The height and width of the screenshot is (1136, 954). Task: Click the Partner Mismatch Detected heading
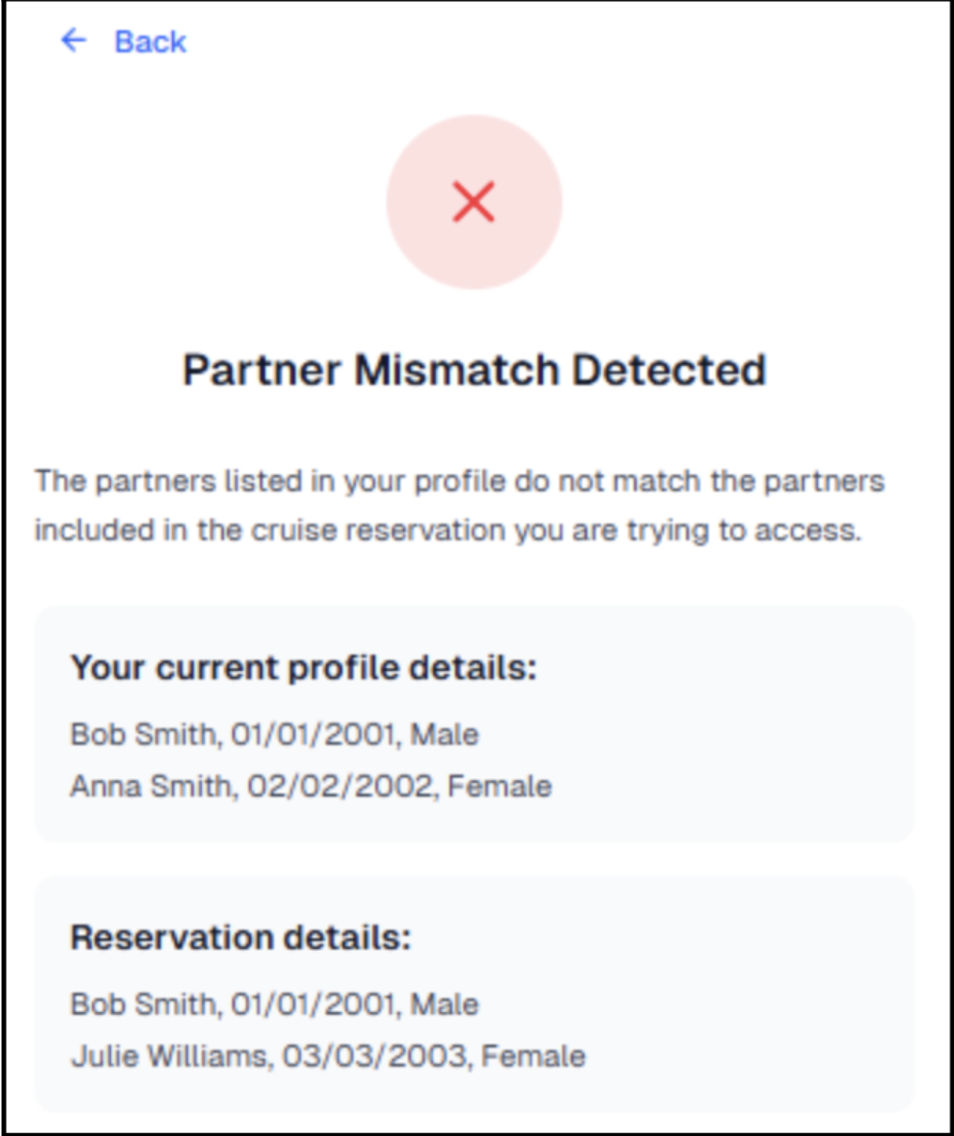(474, 370)
